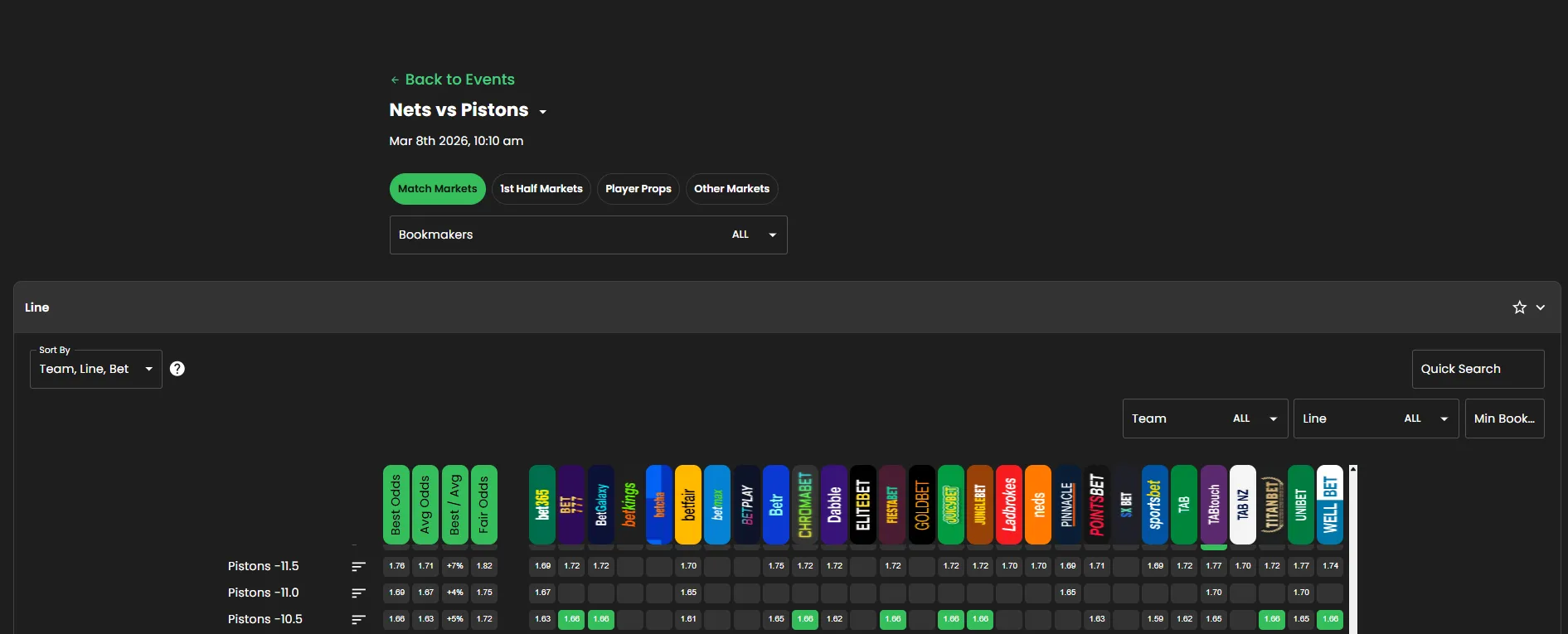Click the Fair Odds column header

click(x=484, y=505)
